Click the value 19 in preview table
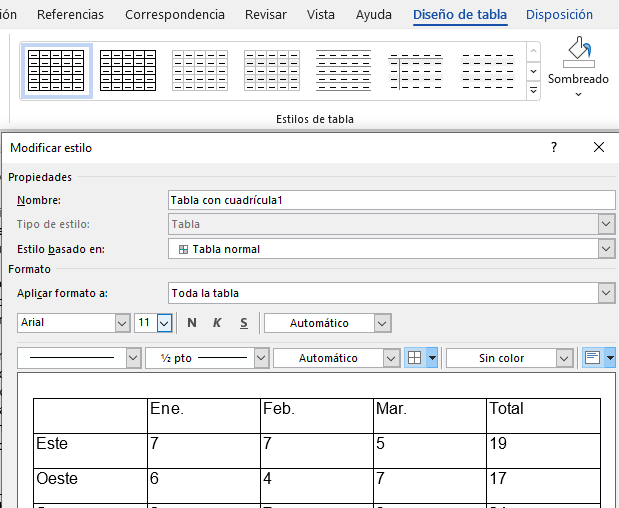Viewport: 619px width, 508px height. (498, 444)
